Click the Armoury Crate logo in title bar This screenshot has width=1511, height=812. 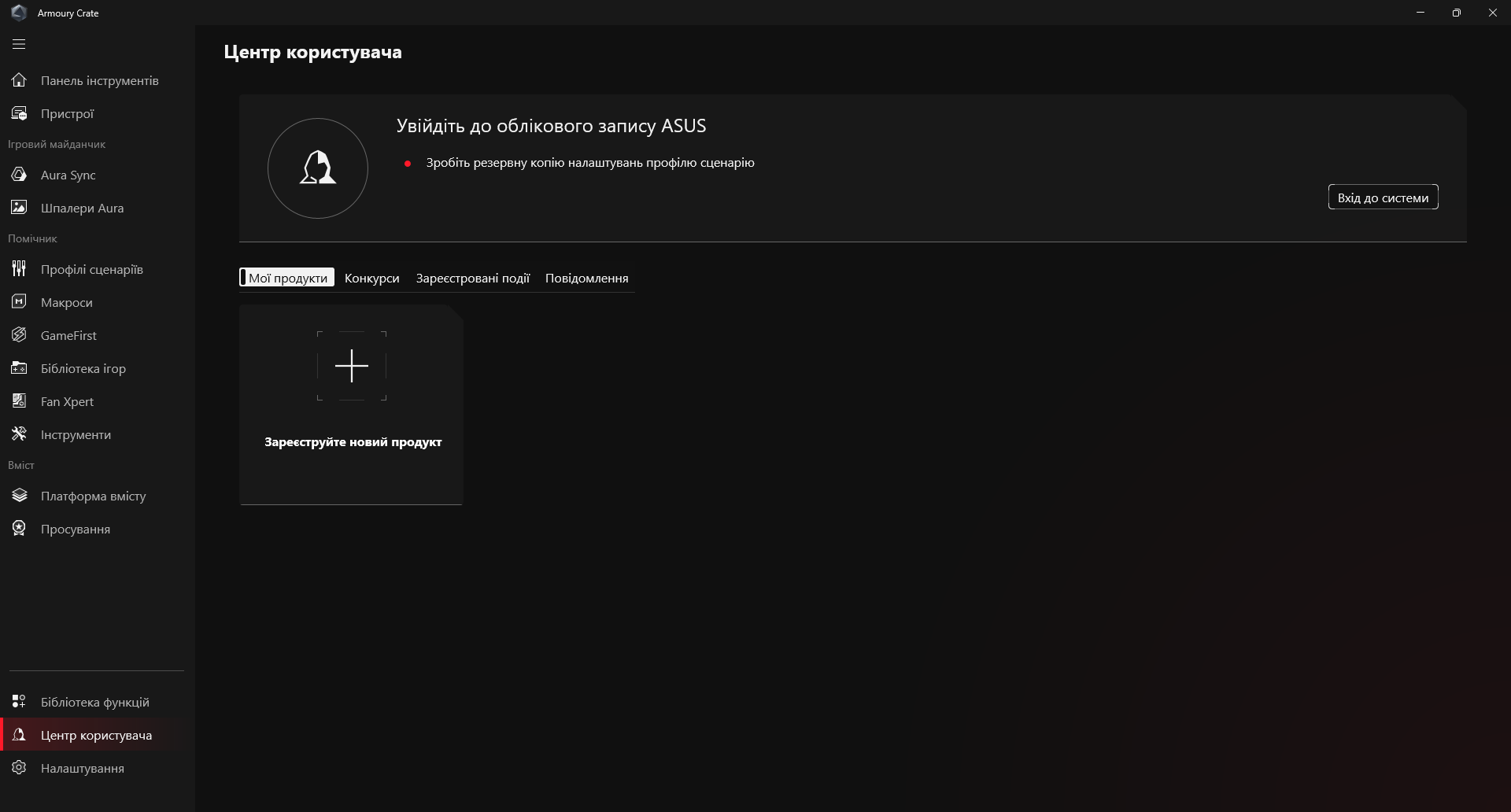click(19, 13)
